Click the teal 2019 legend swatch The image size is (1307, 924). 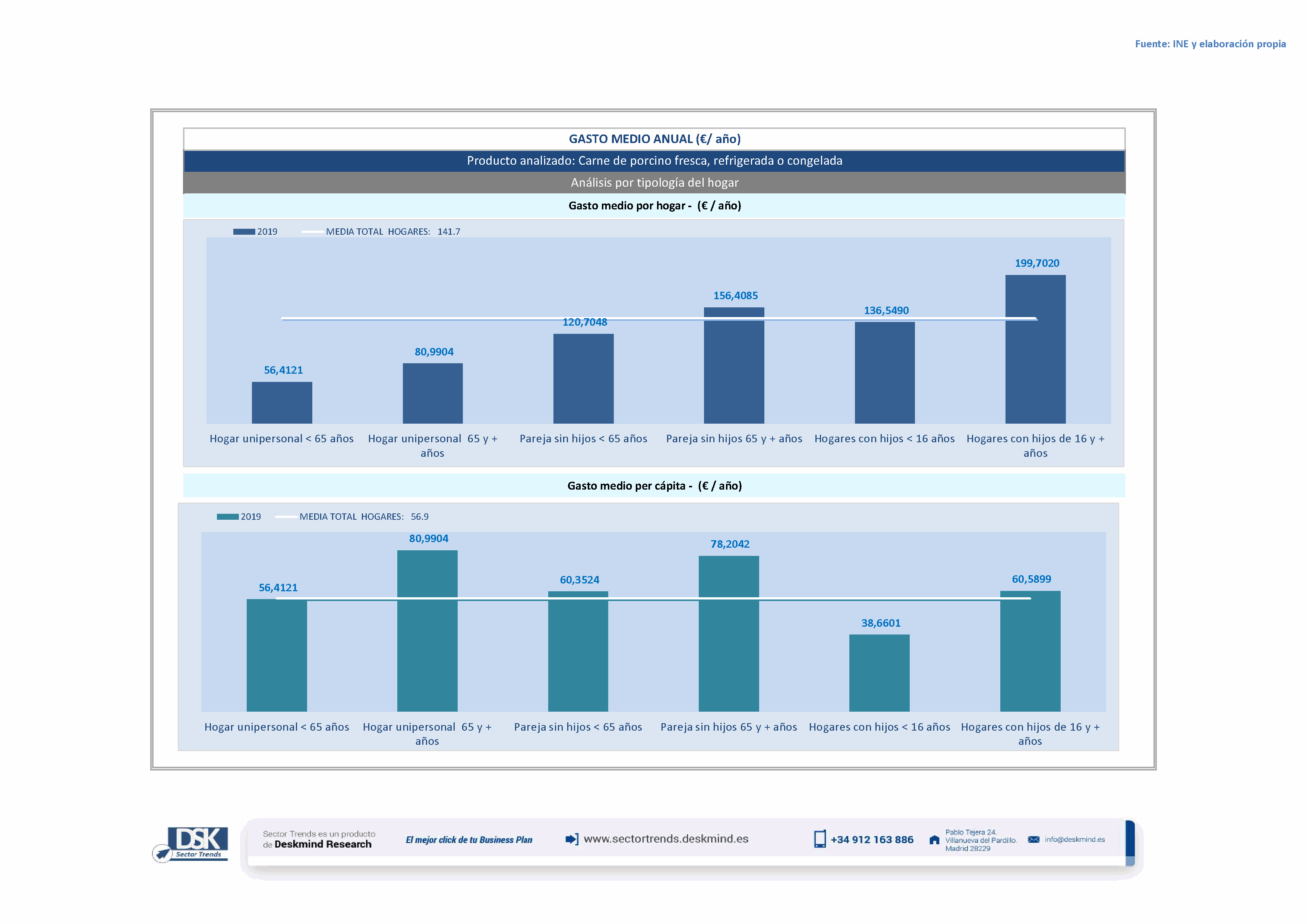tap(227, 517)
